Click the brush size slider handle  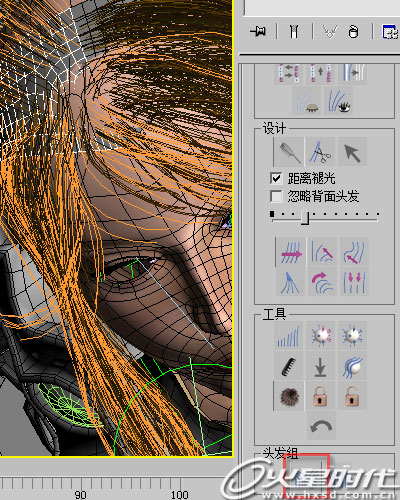[x=305, y=217]
